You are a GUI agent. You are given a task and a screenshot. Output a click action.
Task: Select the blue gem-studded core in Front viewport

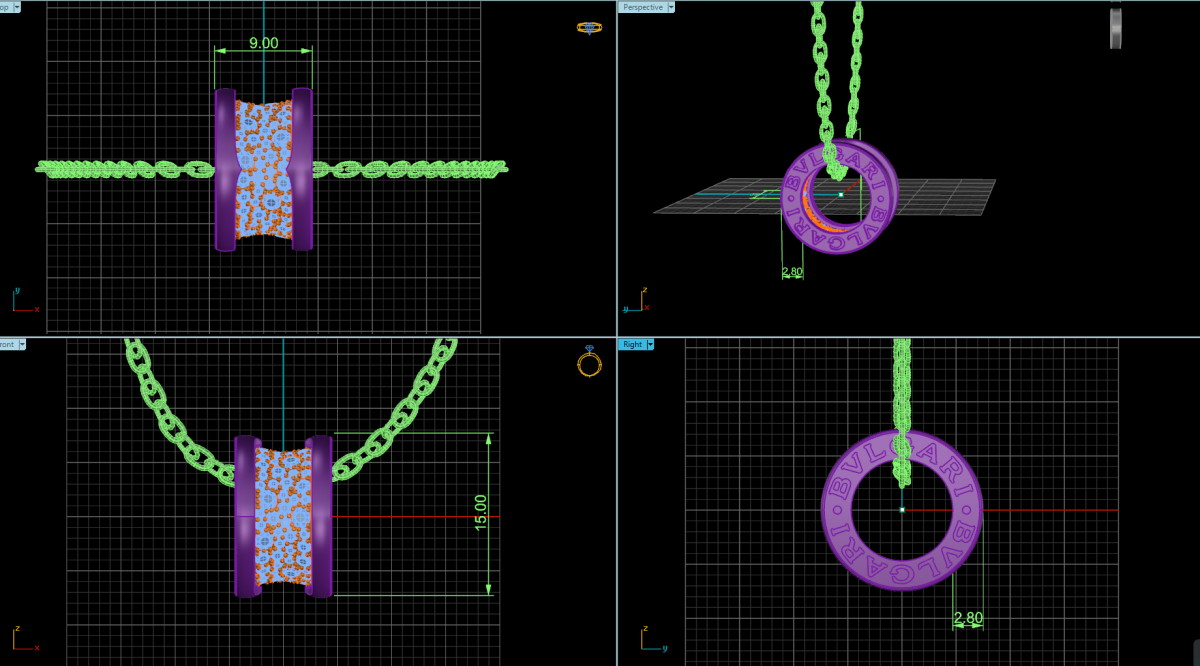(x=283, y=516)
